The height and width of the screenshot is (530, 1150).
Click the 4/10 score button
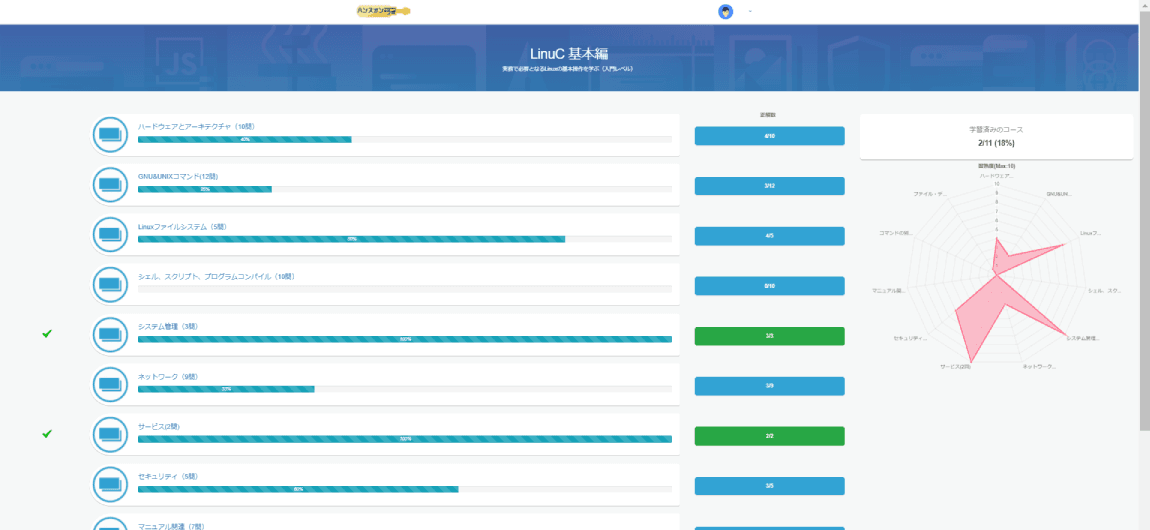tap(769, 136)
